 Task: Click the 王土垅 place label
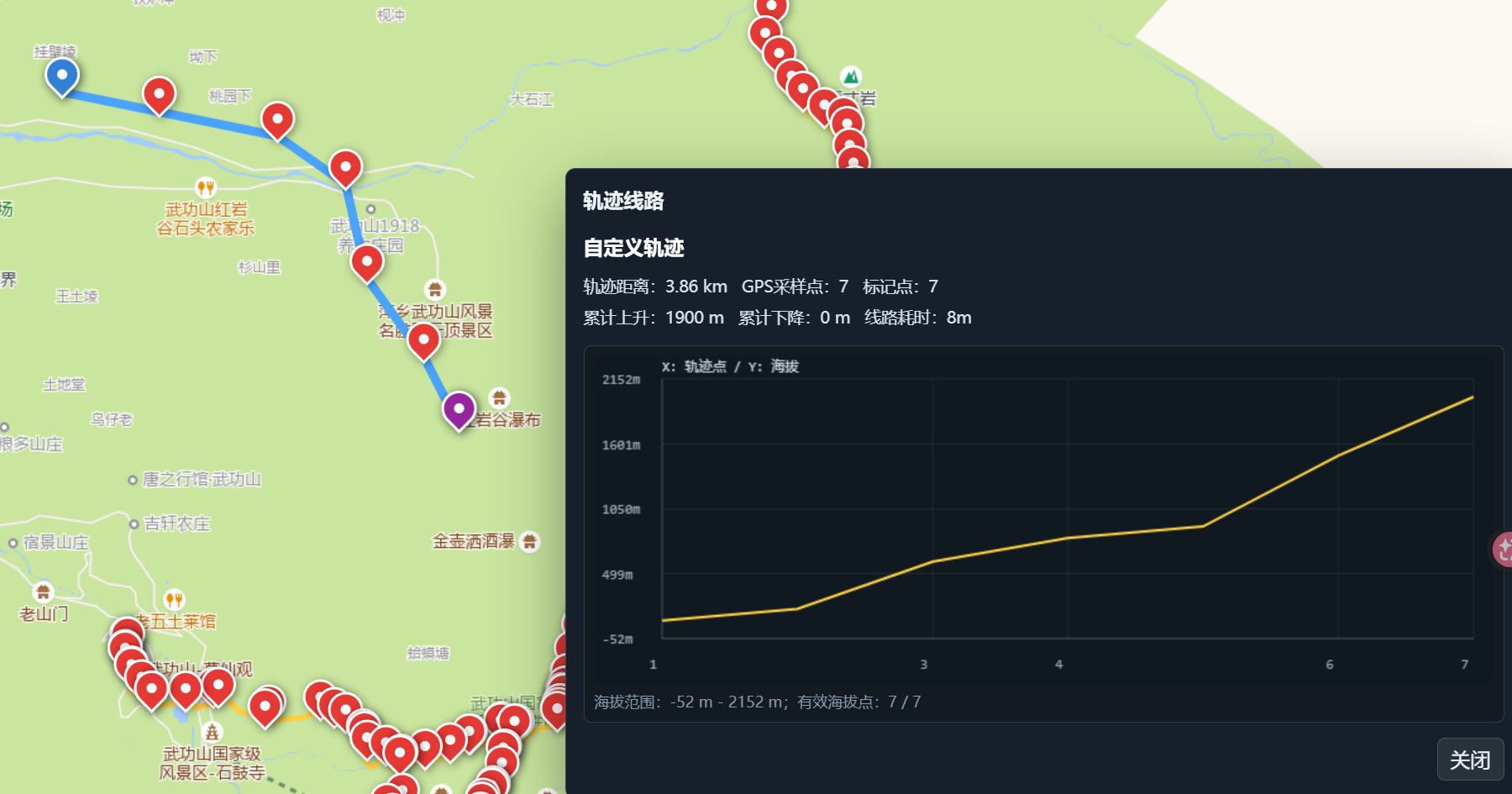click(76, 296)
